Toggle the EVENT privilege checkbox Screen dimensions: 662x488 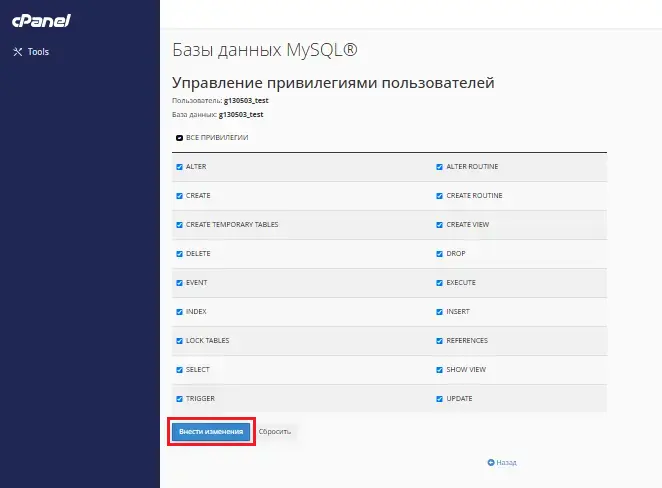click(179, 282)
